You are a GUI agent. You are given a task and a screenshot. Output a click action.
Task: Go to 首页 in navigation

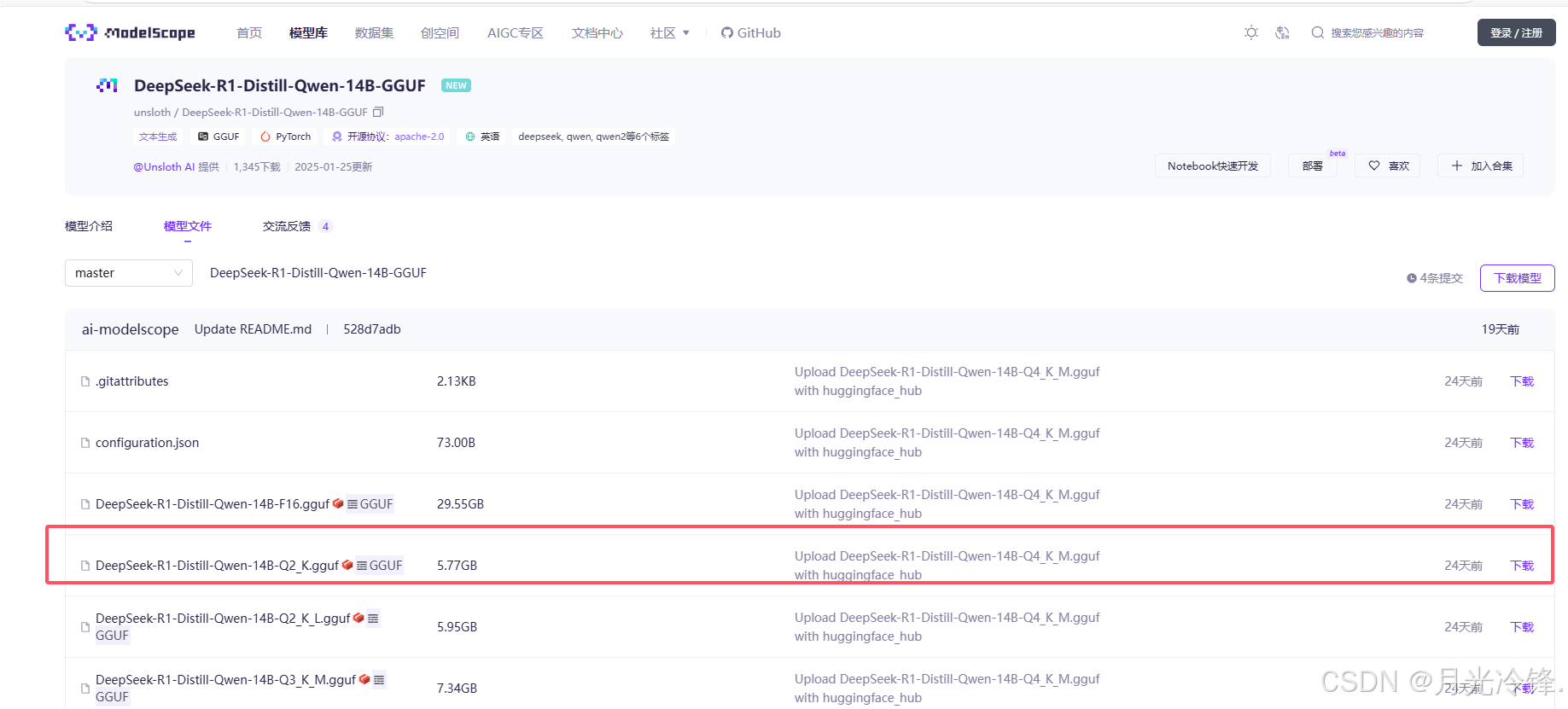tap(249, 32)
